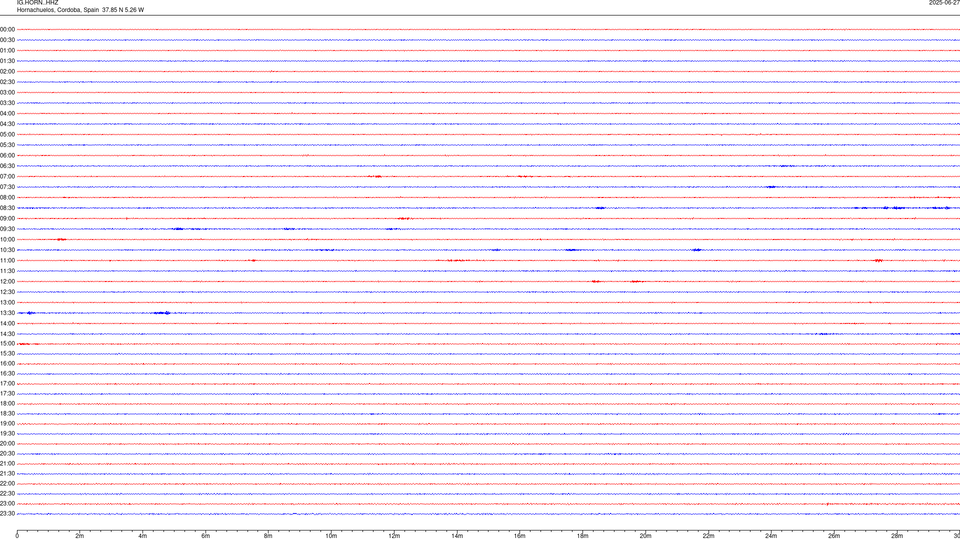The width and height of the screenshot is (960, 540).
Task: Choose the 05:30 trace label
Action: tap(7, 145)
